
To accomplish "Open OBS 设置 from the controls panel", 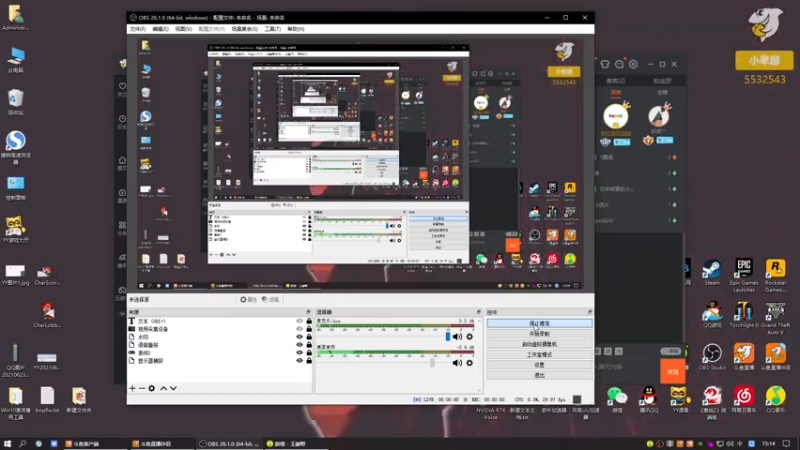I will (539, 365).
